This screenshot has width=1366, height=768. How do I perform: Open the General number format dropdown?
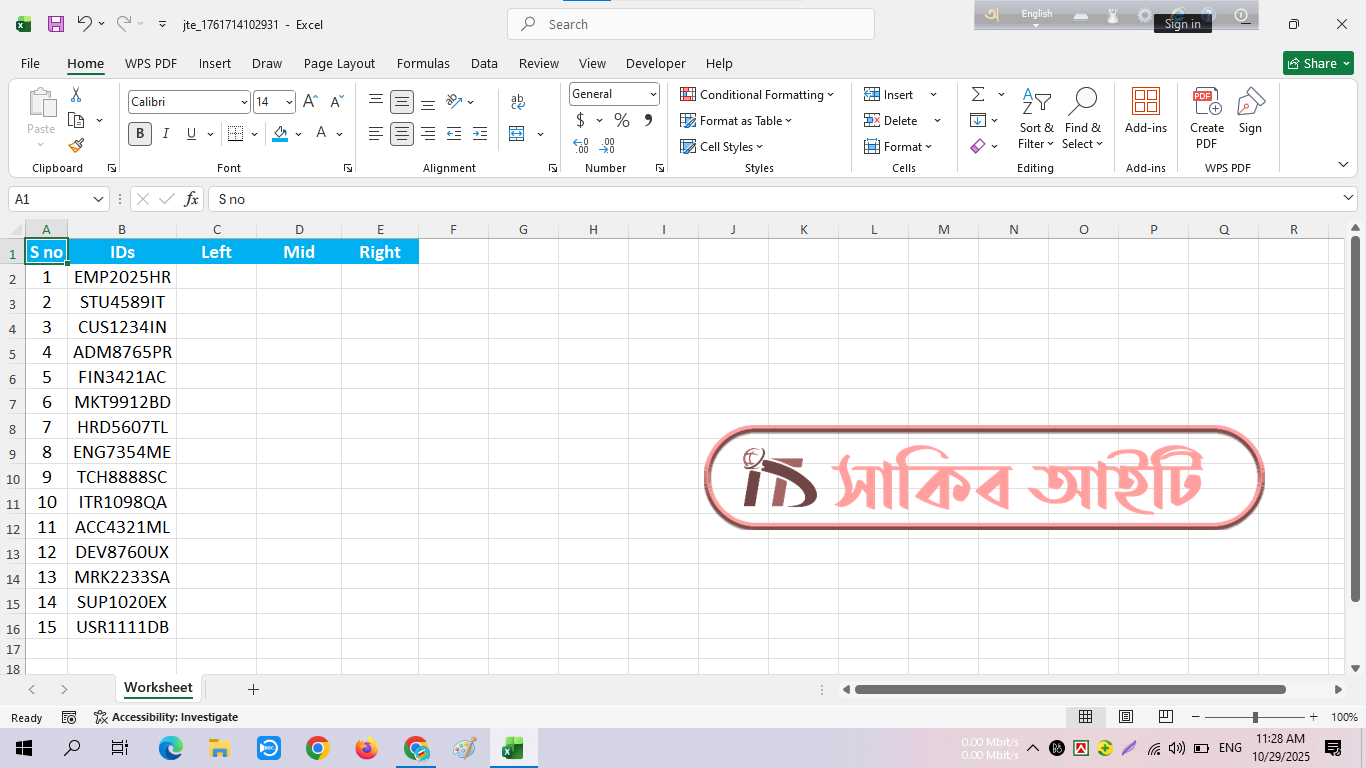coord(653,94)
